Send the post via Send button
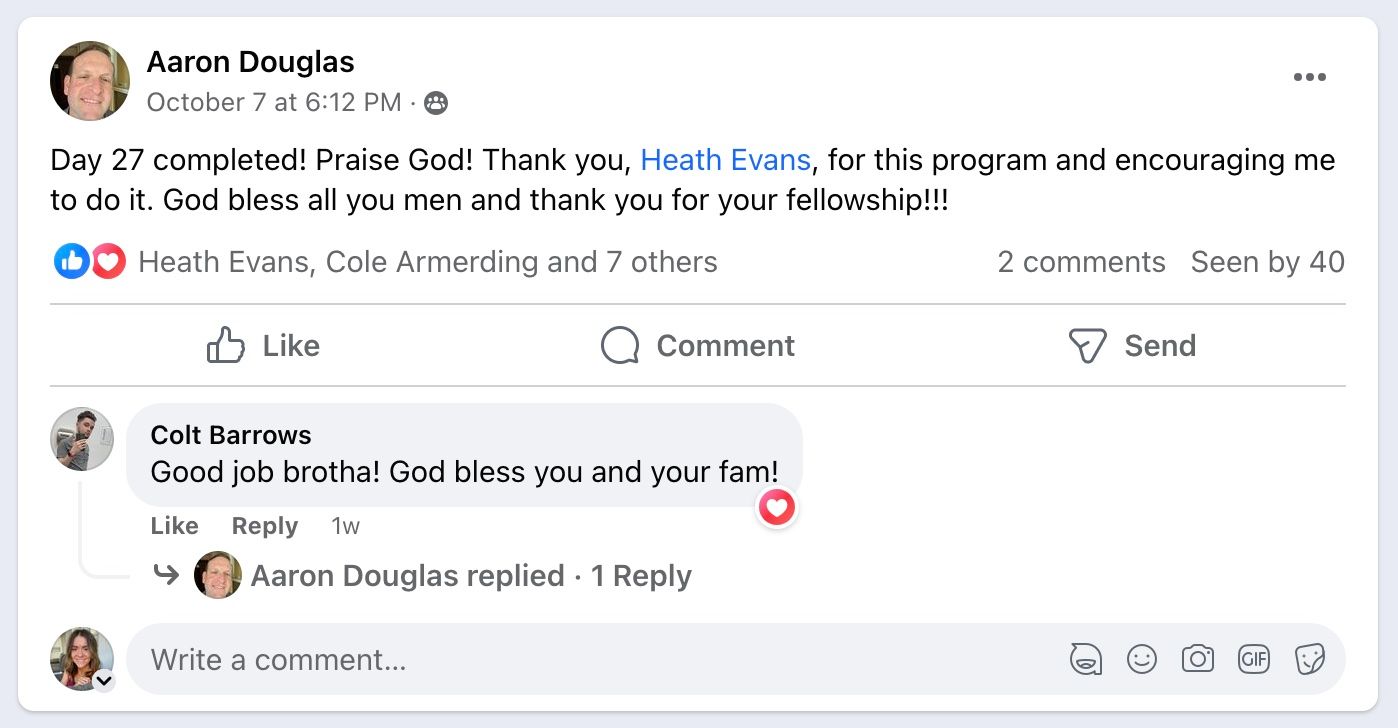Viewport: 1398px width, 728px height. [1131, 346]
